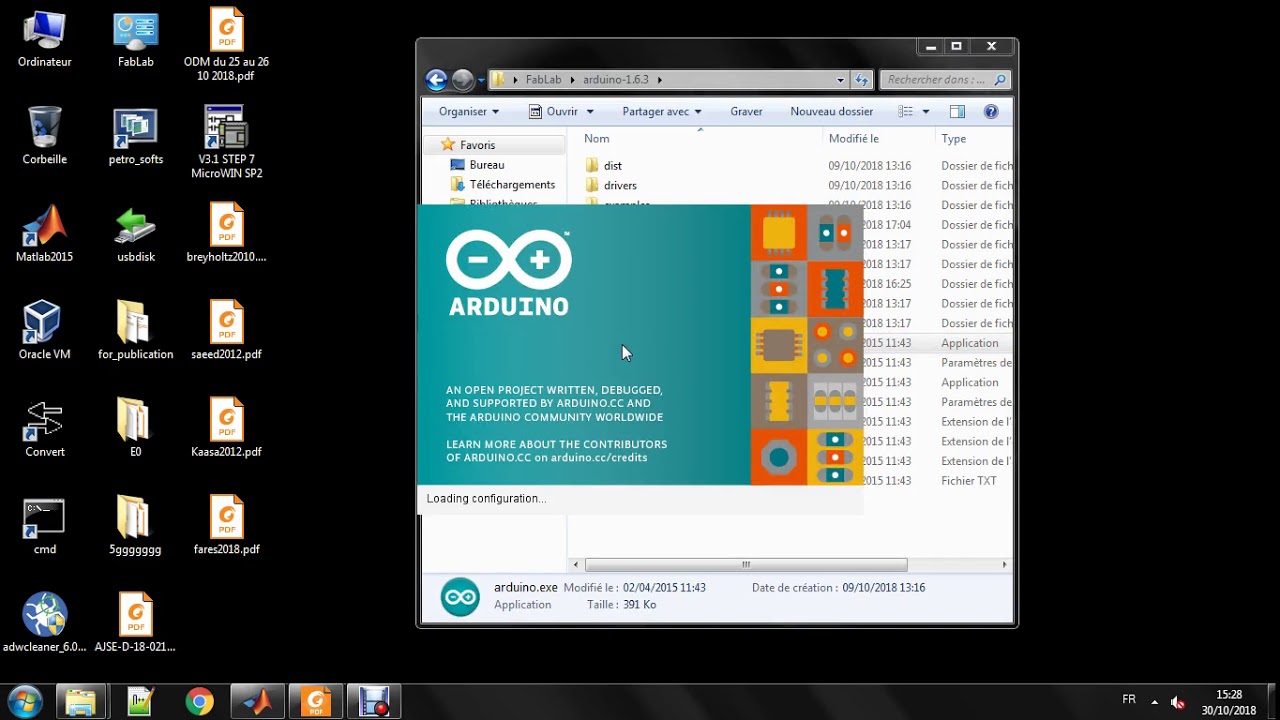Select Téléchargements in the navigation pane

tap(512, 185)
